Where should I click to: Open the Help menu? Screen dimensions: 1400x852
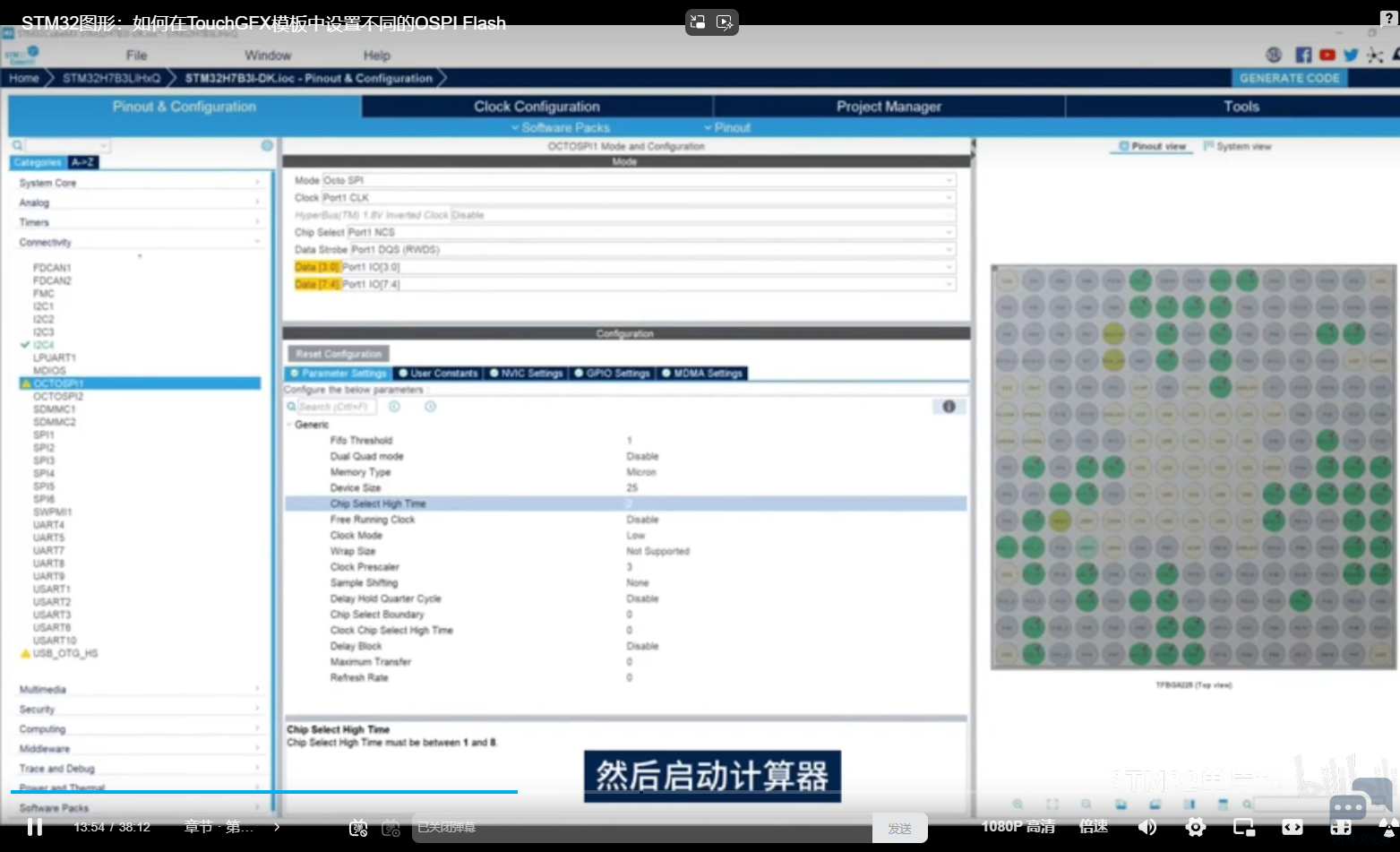click(377, 55)
